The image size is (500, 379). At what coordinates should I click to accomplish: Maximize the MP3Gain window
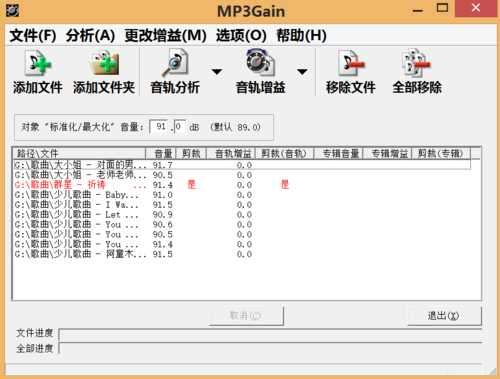[442, 8]
